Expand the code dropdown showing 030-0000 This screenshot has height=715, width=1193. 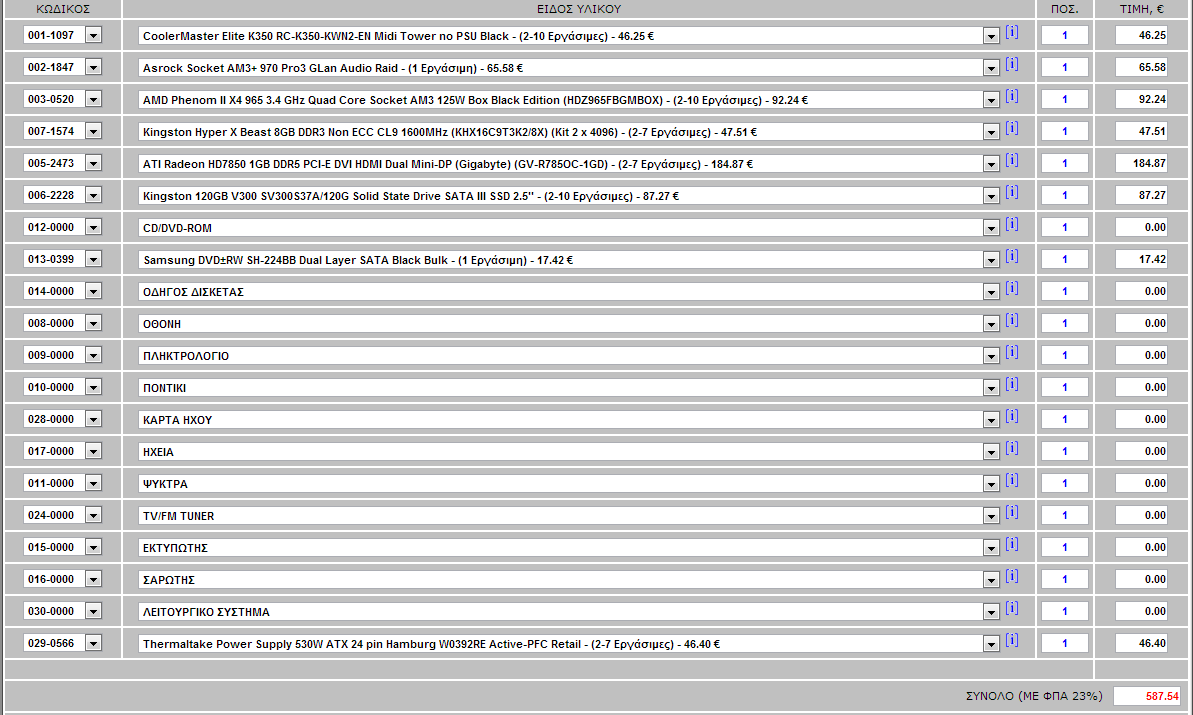[93, 612]
